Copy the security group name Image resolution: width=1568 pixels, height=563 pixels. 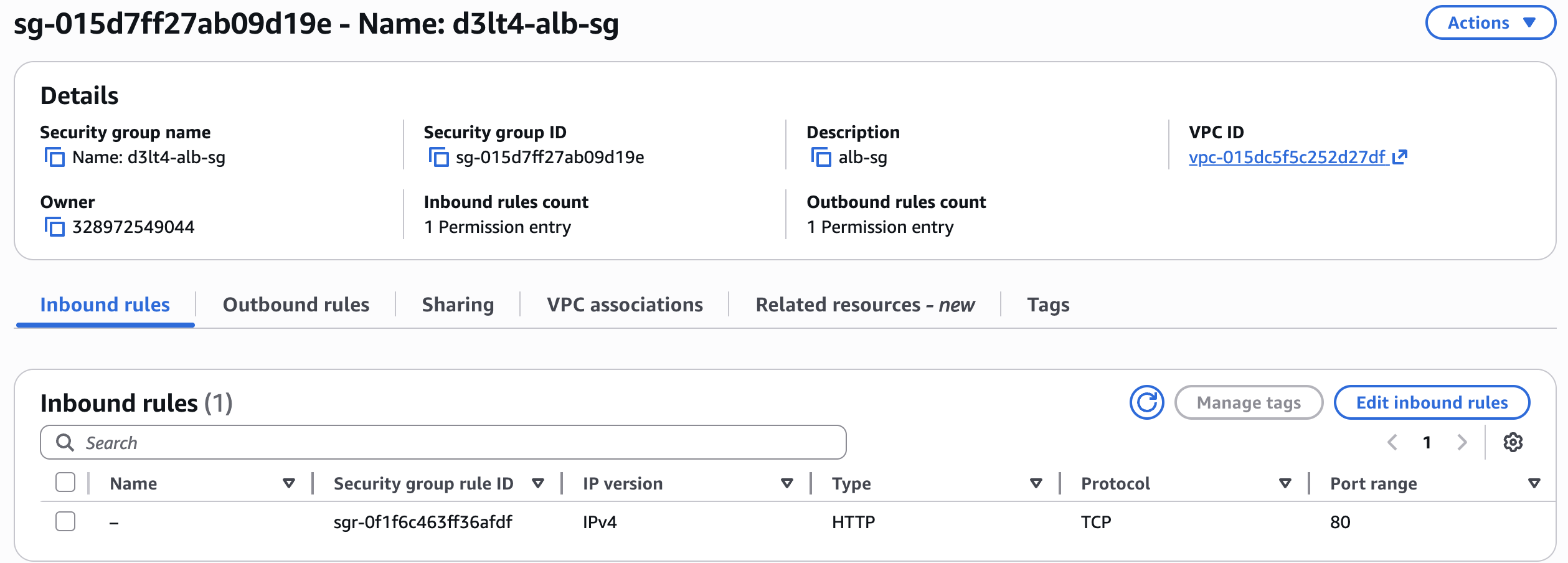tap(55, 158)
